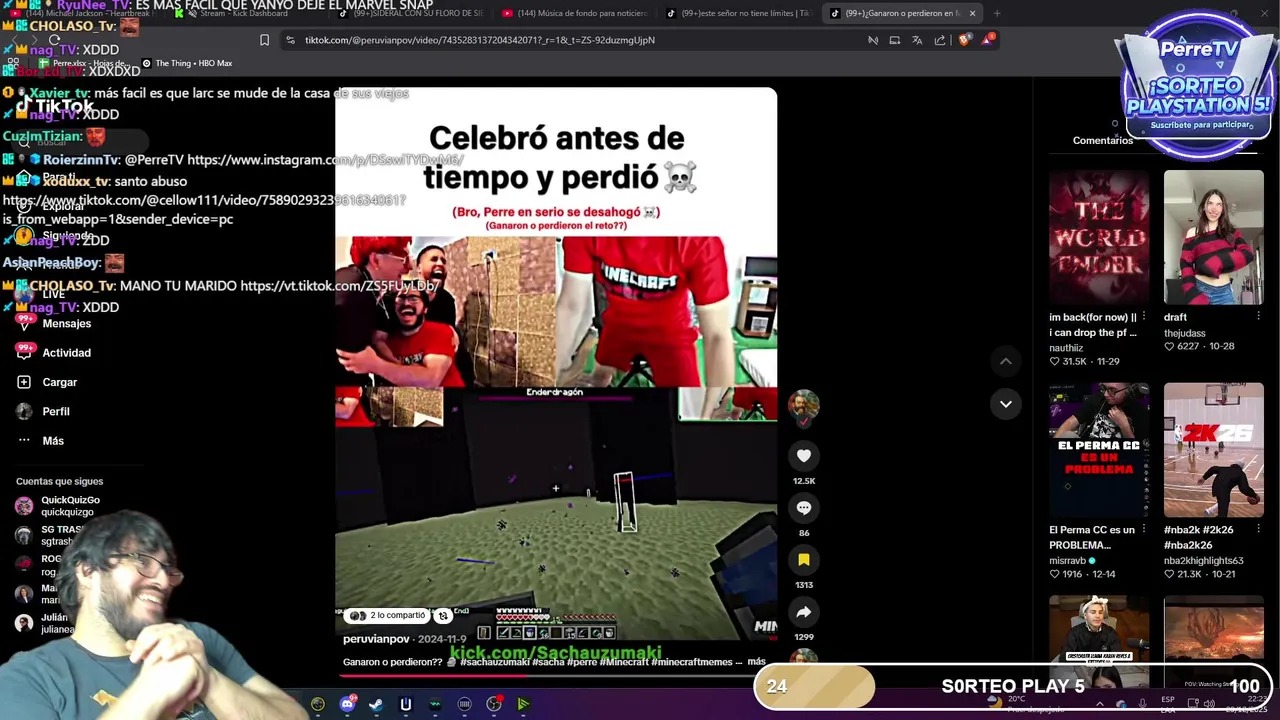
Task: Switch to the 'Música de fondo para noticieros' tab
Action: click(573, 13)
